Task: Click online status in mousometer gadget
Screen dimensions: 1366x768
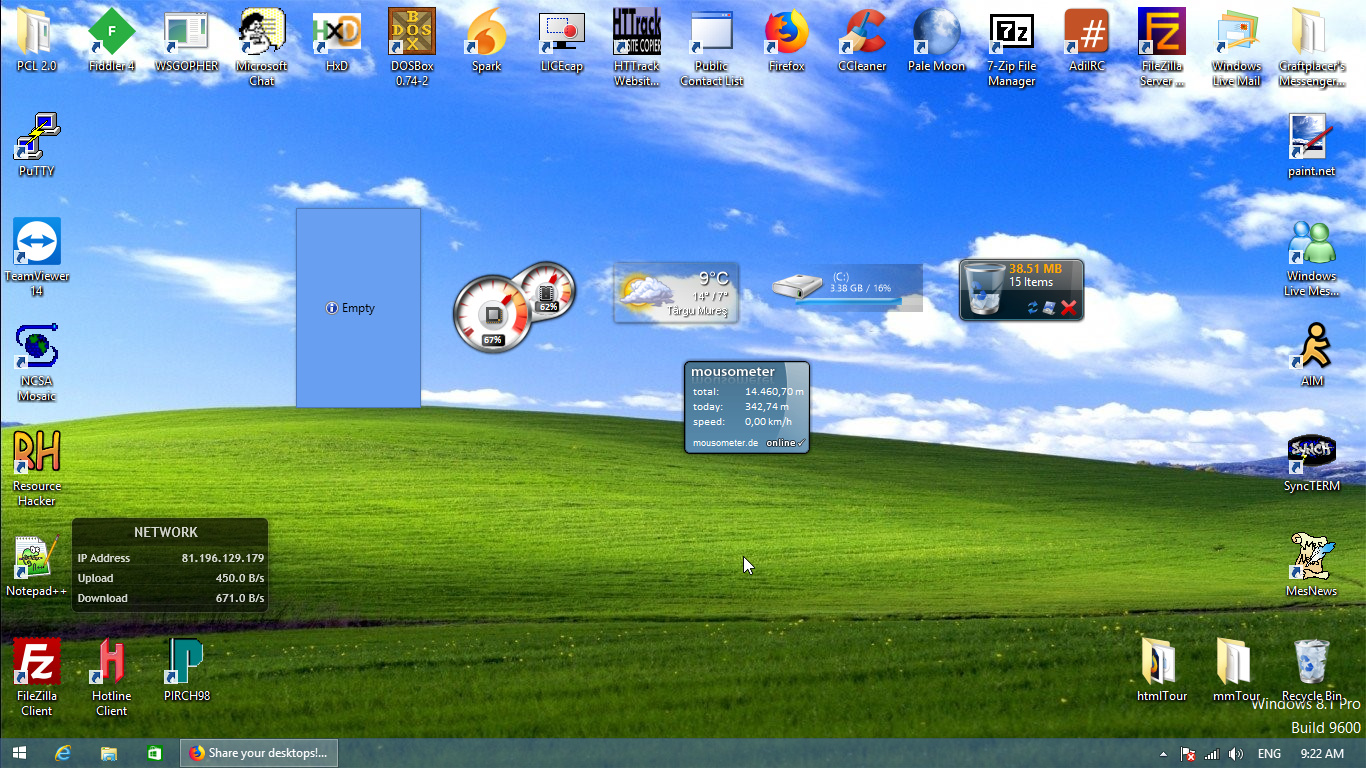Action: pos(785,442)
